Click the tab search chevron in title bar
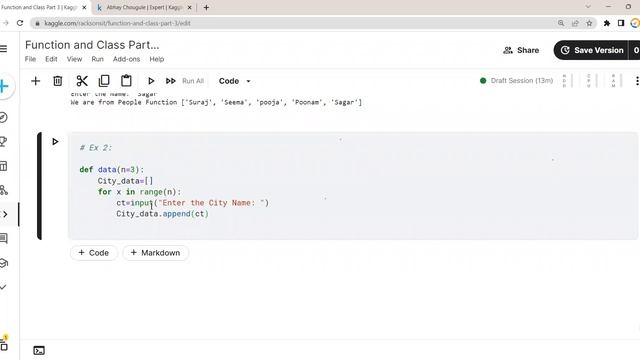Screen dimensions: 640x360 (588, 7)
